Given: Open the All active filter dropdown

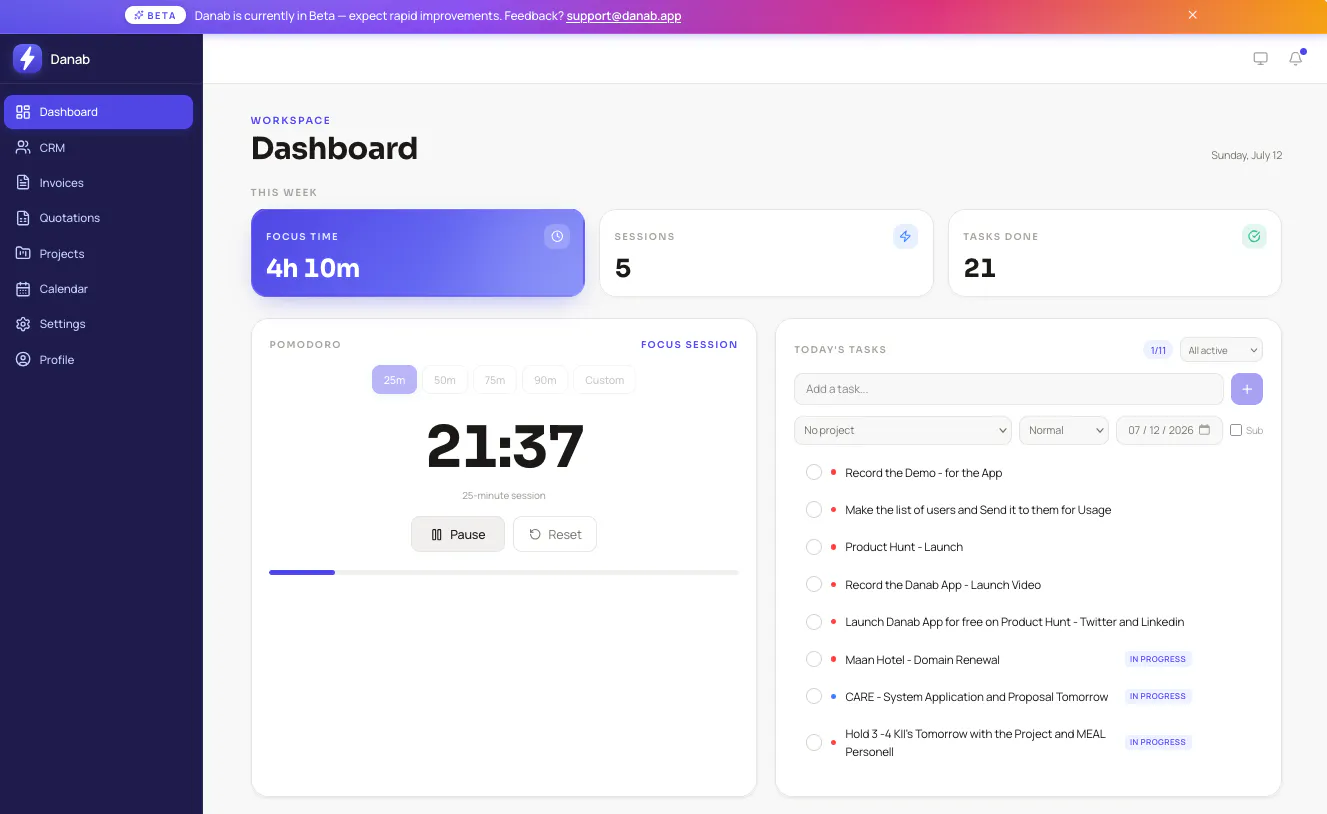Looking at the screenshot, I should click(x=1221, y=350).
